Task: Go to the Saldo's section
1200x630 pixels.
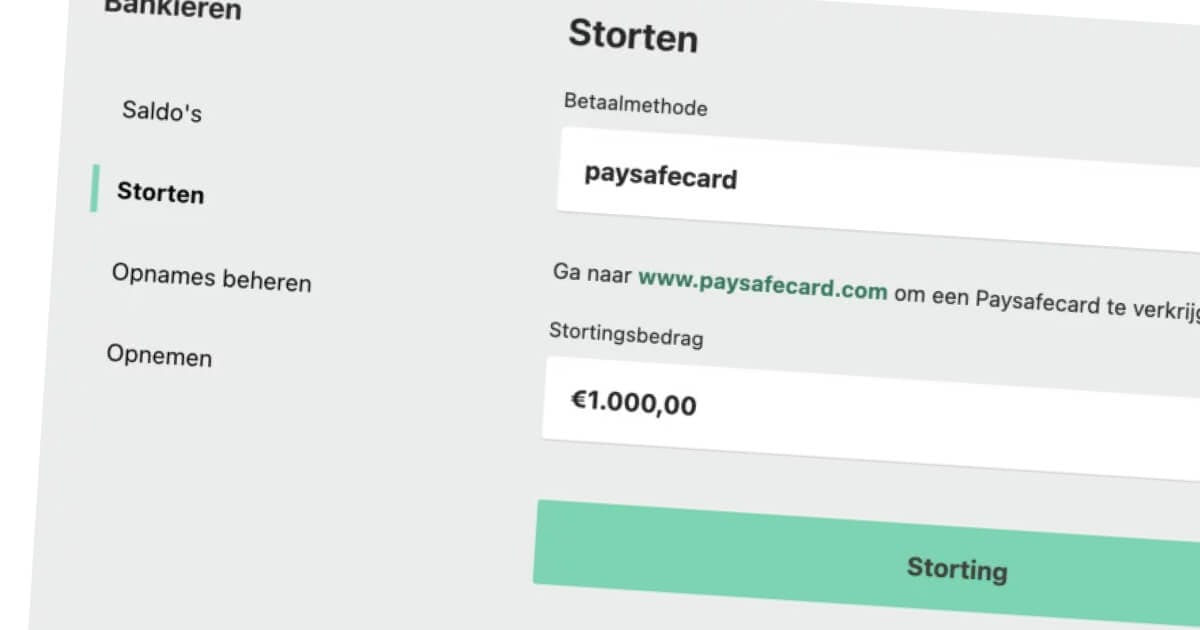Action: (x=161, y=112)
